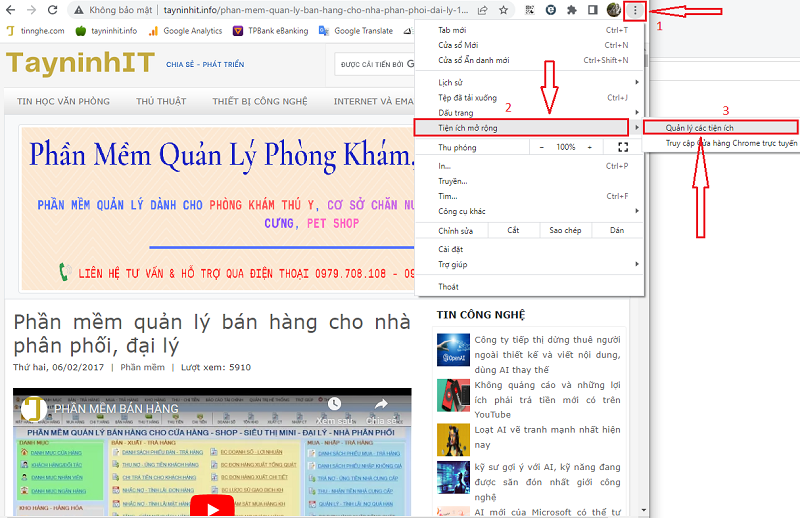Image resolution: width=800 pixels, height=518 pixels.
Task: Enter fullscreen using the zoom row icon
Action: click(622, 147)
